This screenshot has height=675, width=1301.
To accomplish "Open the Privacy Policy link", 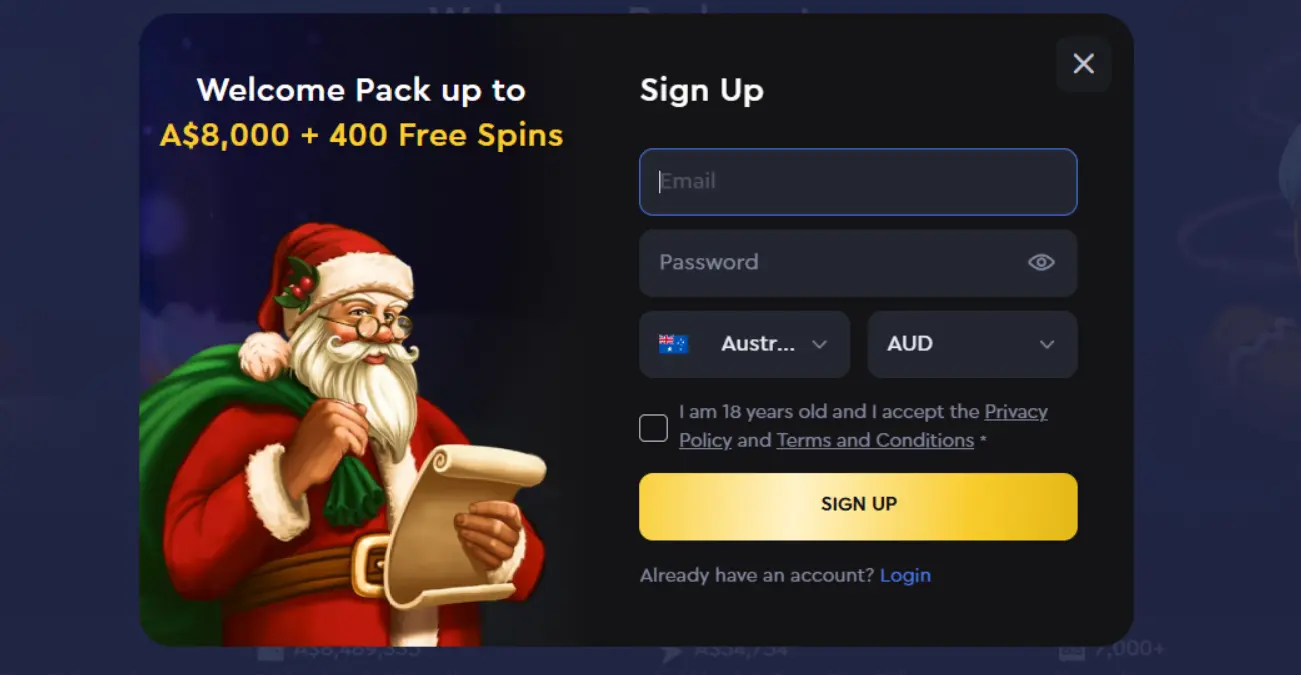I will point(863,426).
